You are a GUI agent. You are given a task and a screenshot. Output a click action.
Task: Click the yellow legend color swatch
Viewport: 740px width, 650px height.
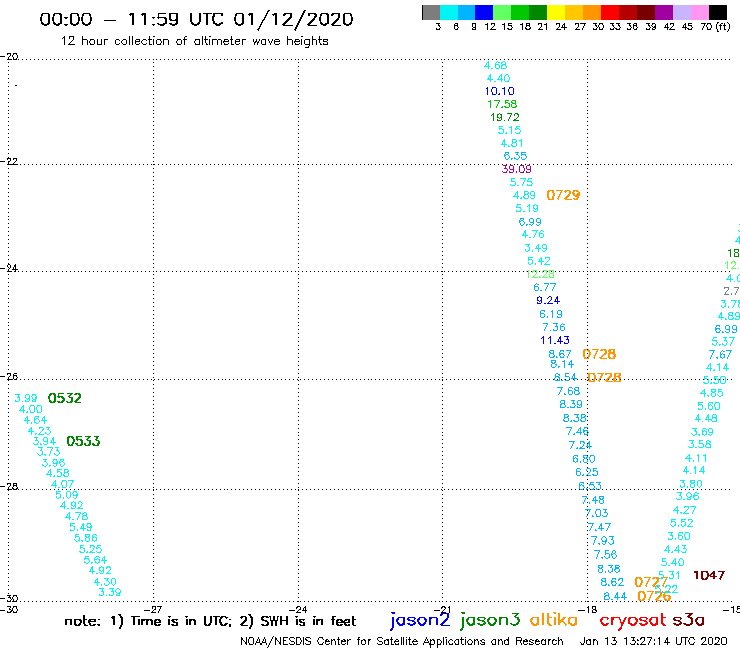coord(556,12)
